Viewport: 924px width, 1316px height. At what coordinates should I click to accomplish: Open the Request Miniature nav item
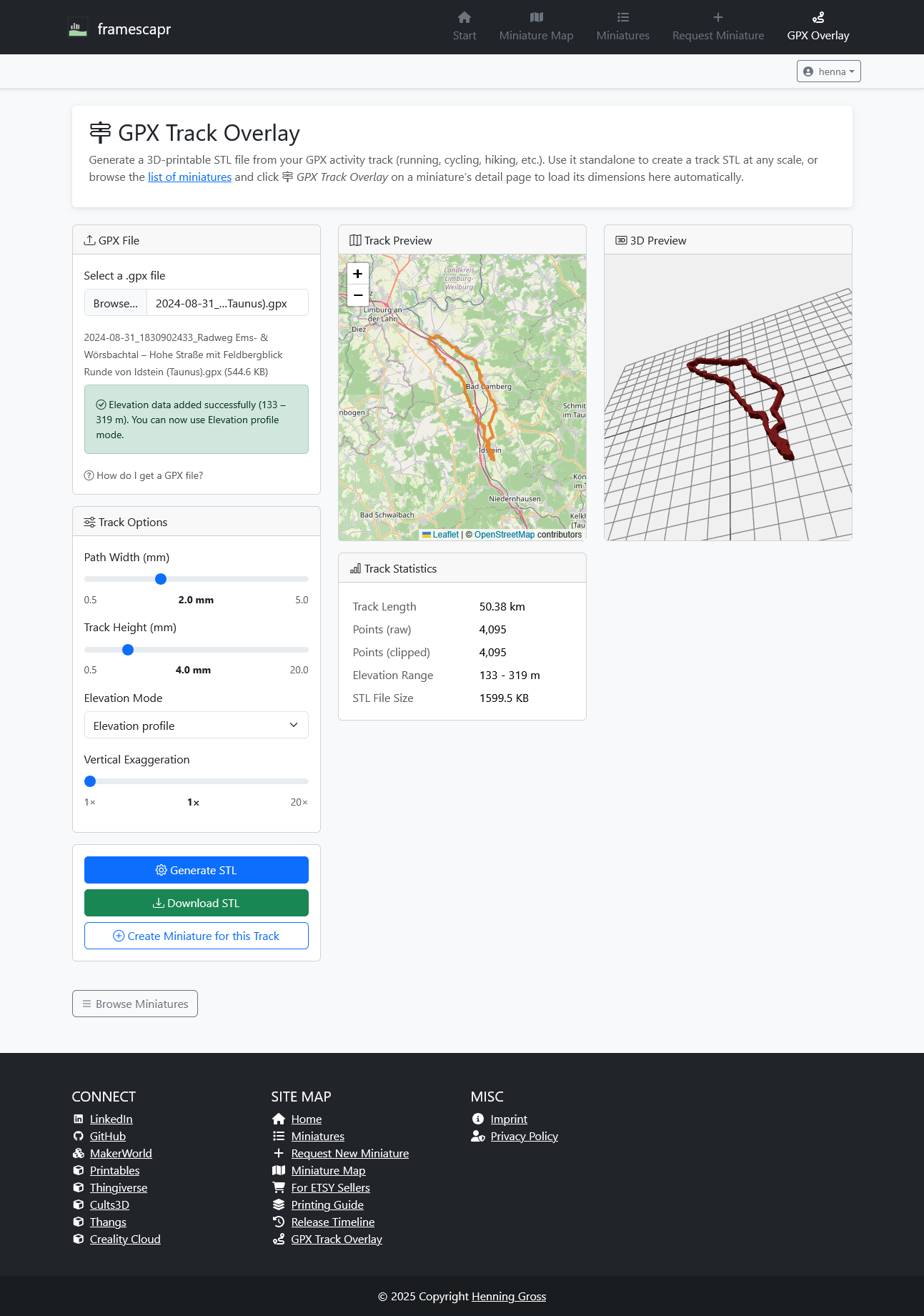tap(718, 27)
